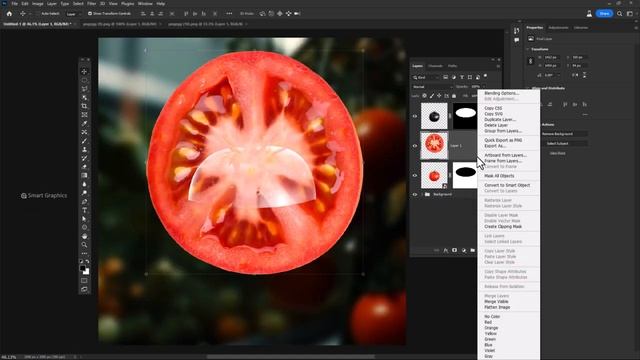The image size is (640, 360).
Task: Click the Select Subject button
Action: (x=564, y=144)
